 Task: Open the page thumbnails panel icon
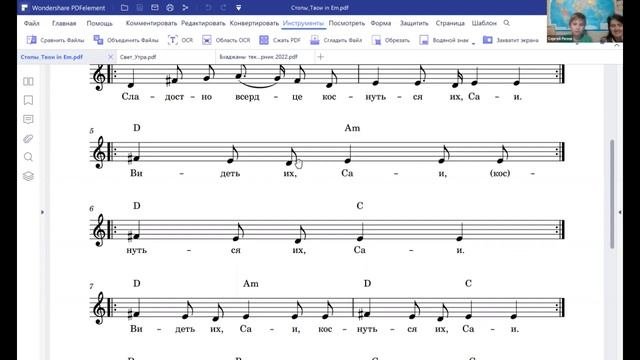tap(28, 81)
